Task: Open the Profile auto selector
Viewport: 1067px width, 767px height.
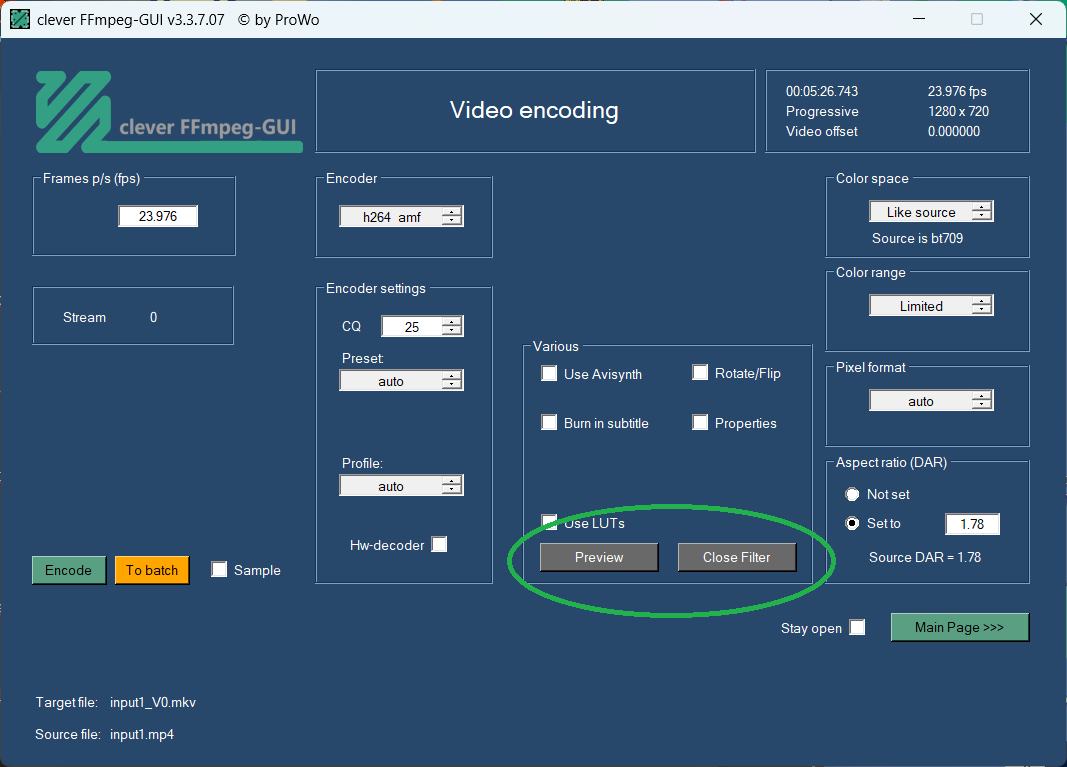Action: (x=401, y=485)
